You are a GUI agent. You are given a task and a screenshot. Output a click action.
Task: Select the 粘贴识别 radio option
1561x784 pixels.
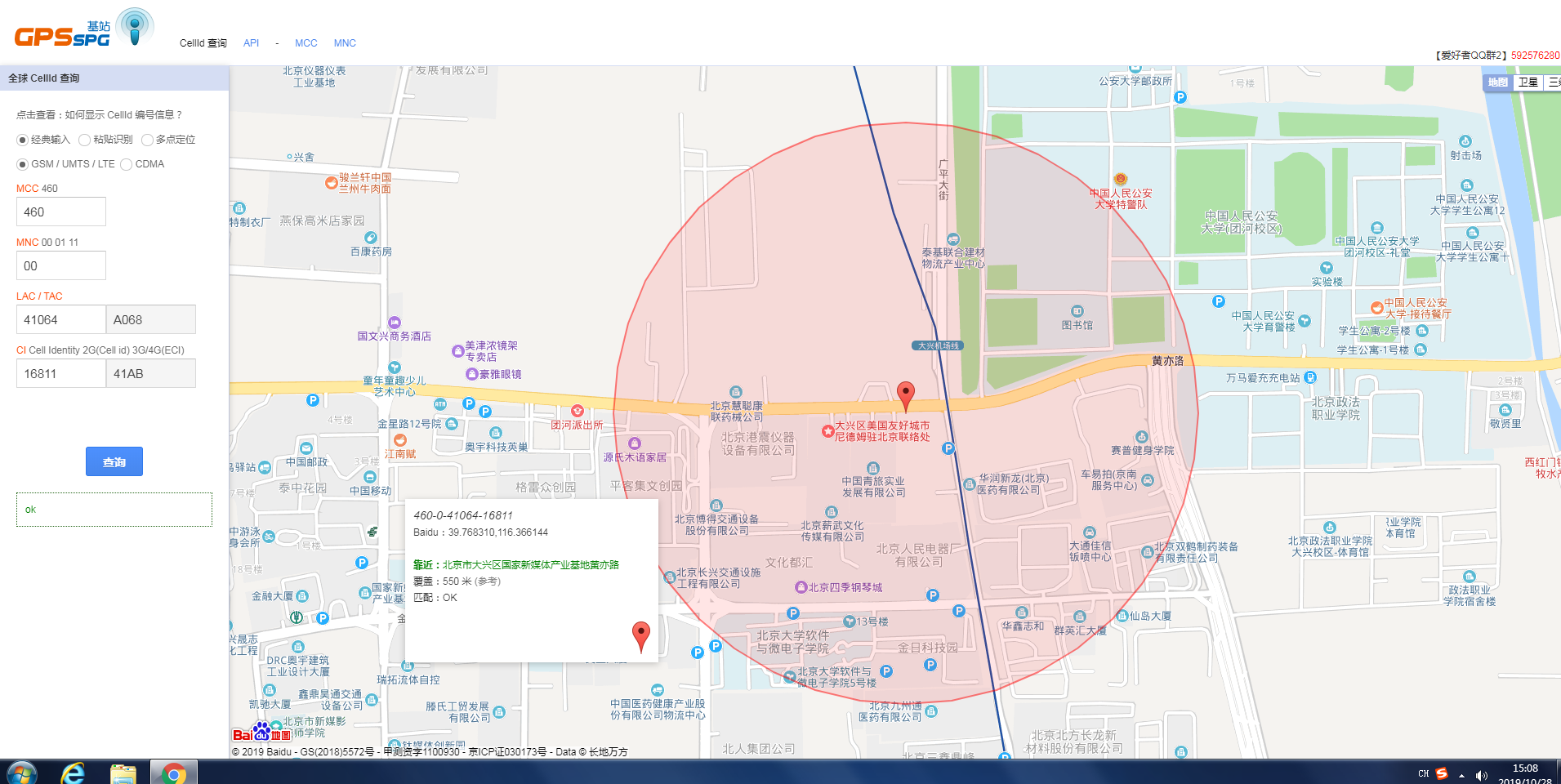coord(84,140)
